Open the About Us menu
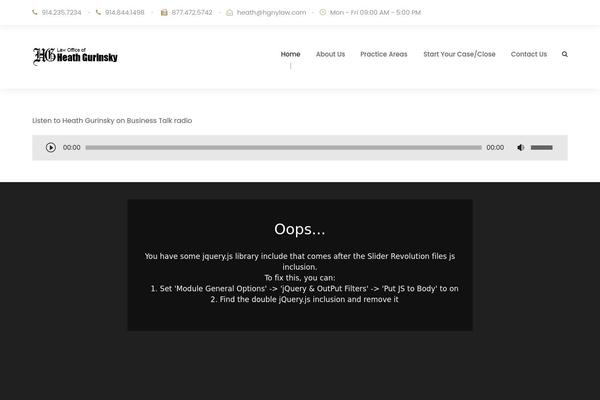The width and height of the screenshot is (600, 400). (x=330, y=54)
